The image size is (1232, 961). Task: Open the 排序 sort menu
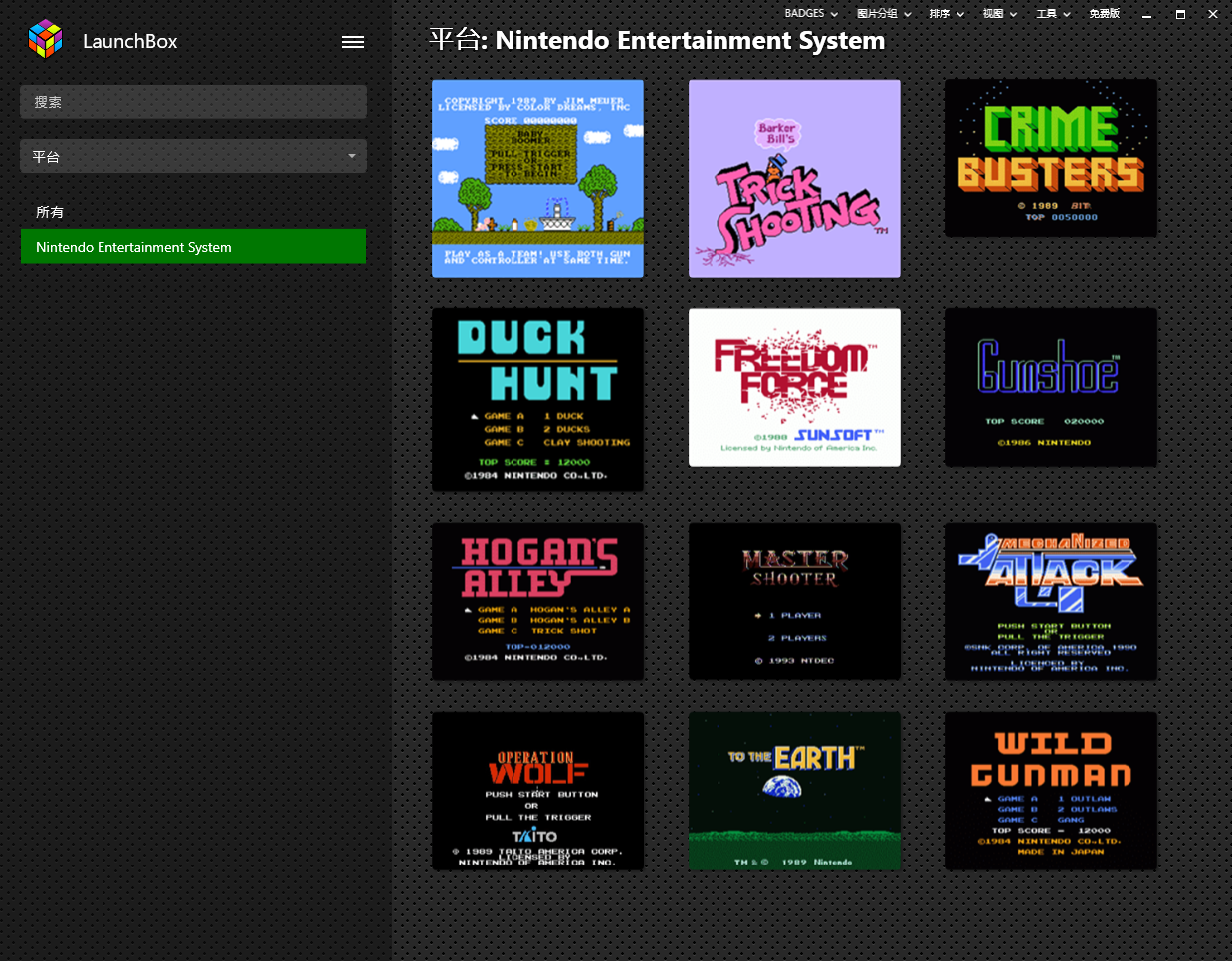click(946, 14)
